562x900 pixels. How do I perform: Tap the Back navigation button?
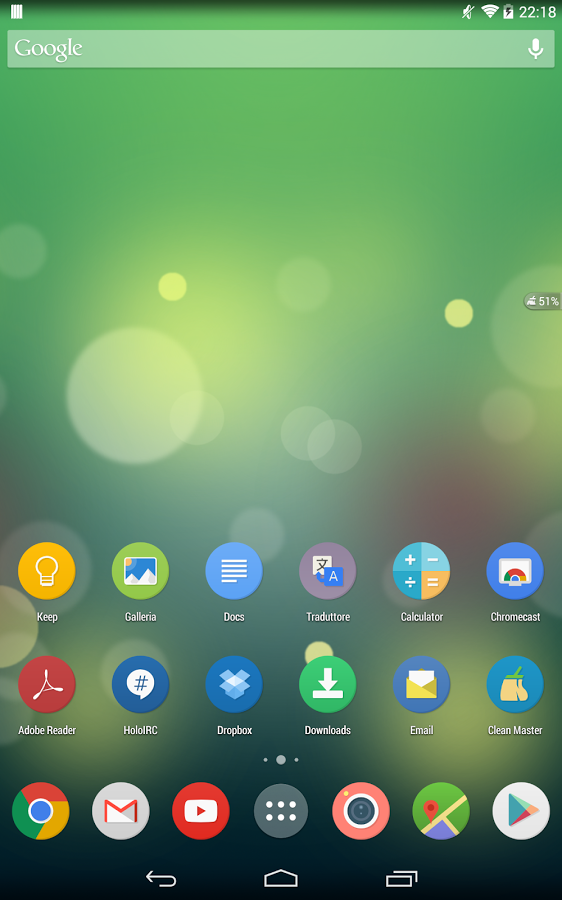[161, 878]
